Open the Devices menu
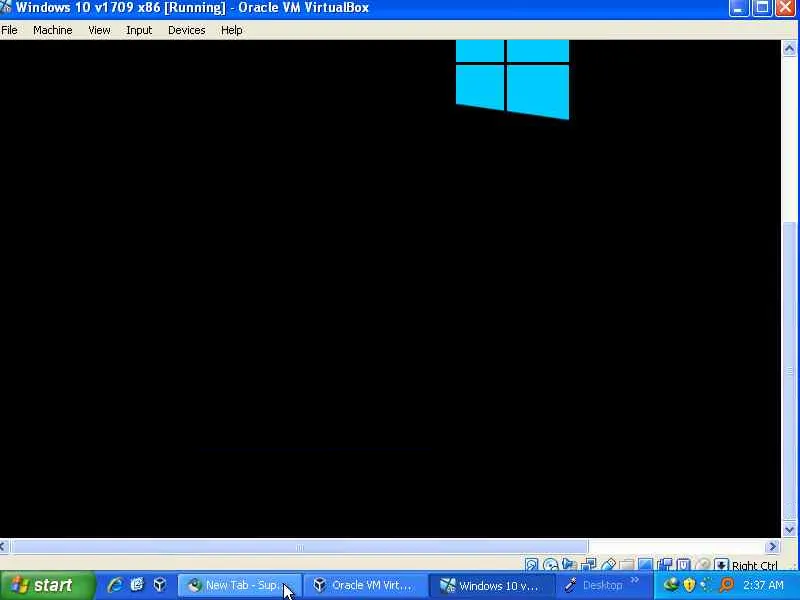The height and width of the screenshot is (600, 800). 186,30
